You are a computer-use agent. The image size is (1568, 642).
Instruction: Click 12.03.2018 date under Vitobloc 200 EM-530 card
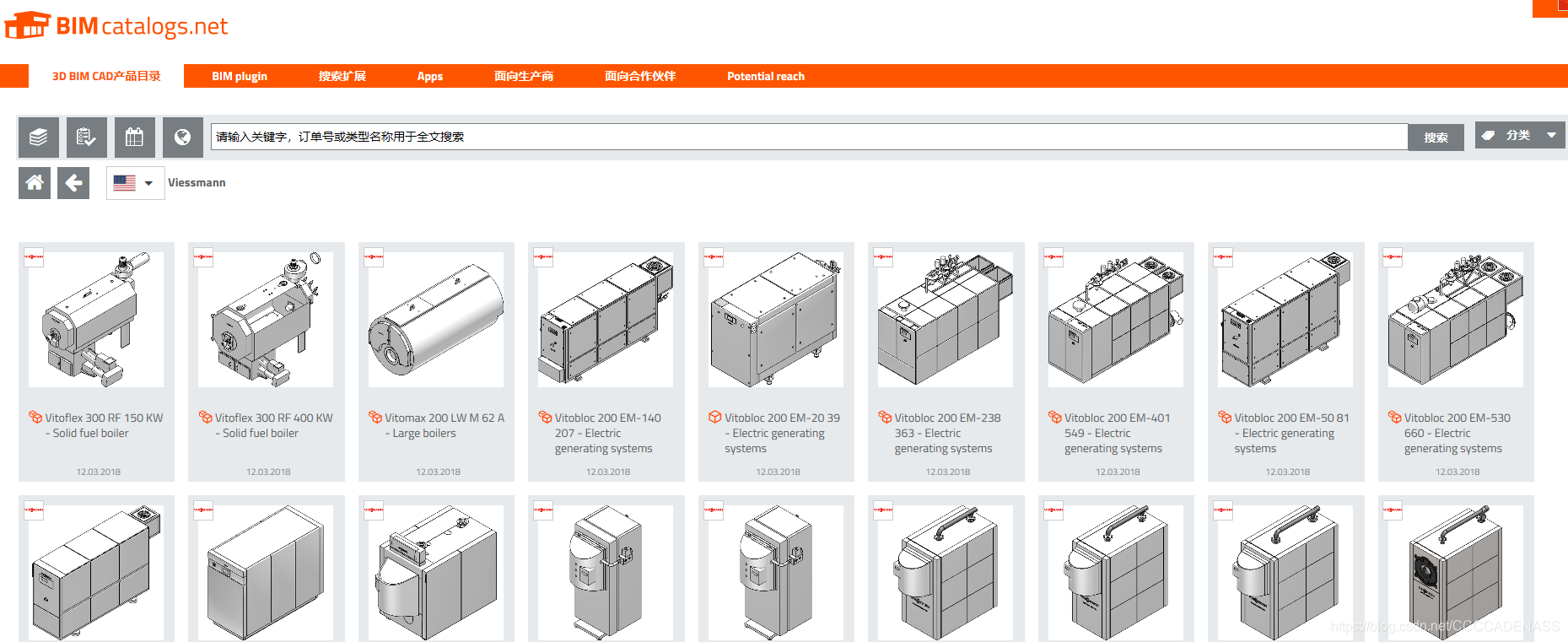click(1458, 472)
